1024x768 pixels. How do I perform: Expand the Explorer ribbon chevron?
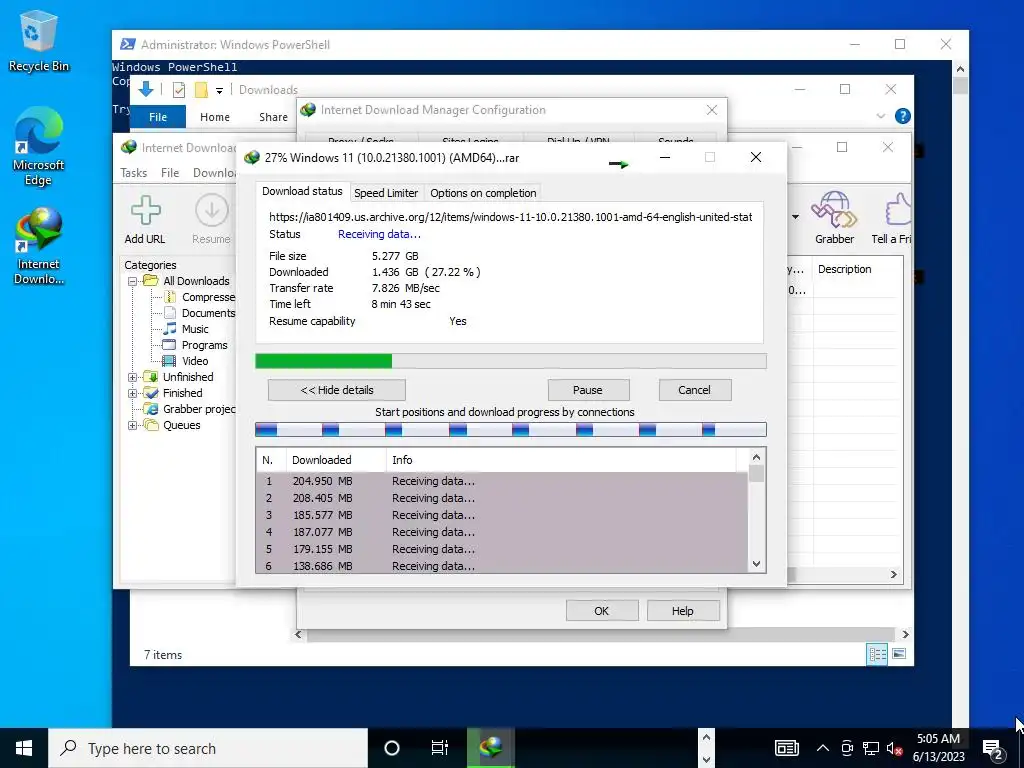[880, 116]
